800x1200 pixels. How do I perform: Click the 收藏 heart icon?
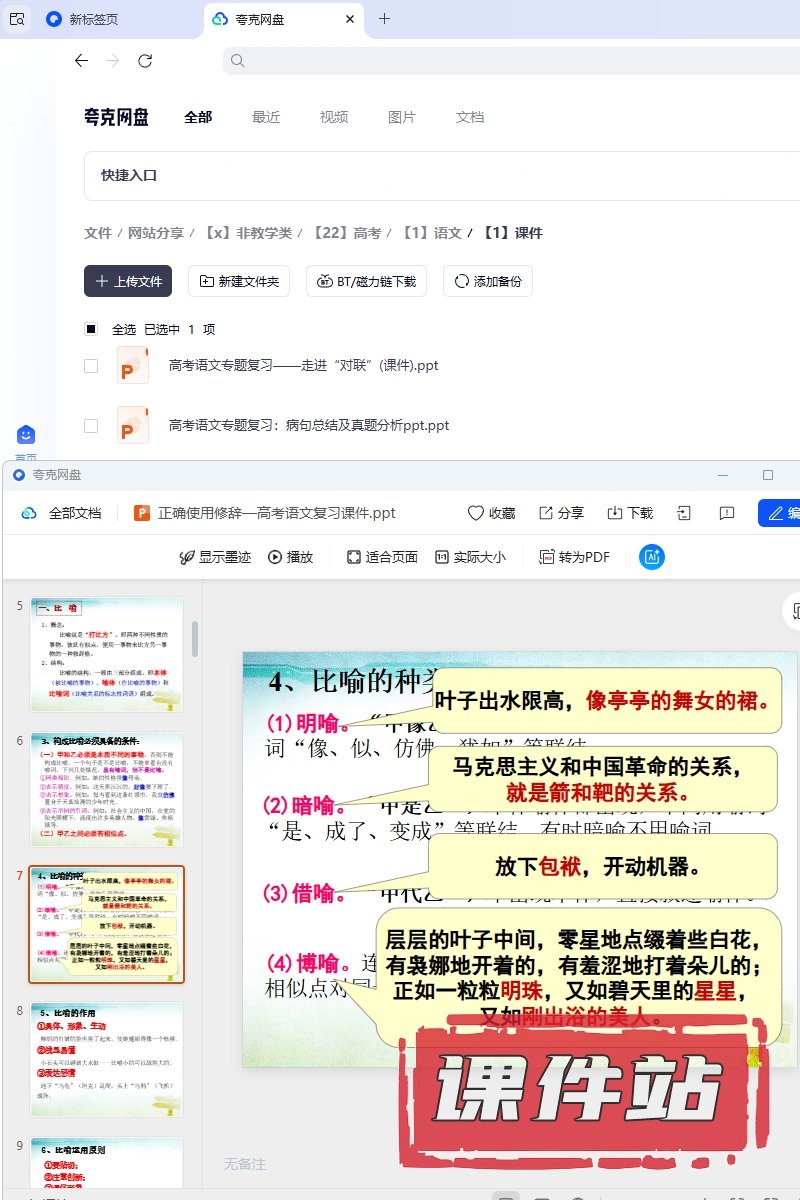(x=476, y=513)
